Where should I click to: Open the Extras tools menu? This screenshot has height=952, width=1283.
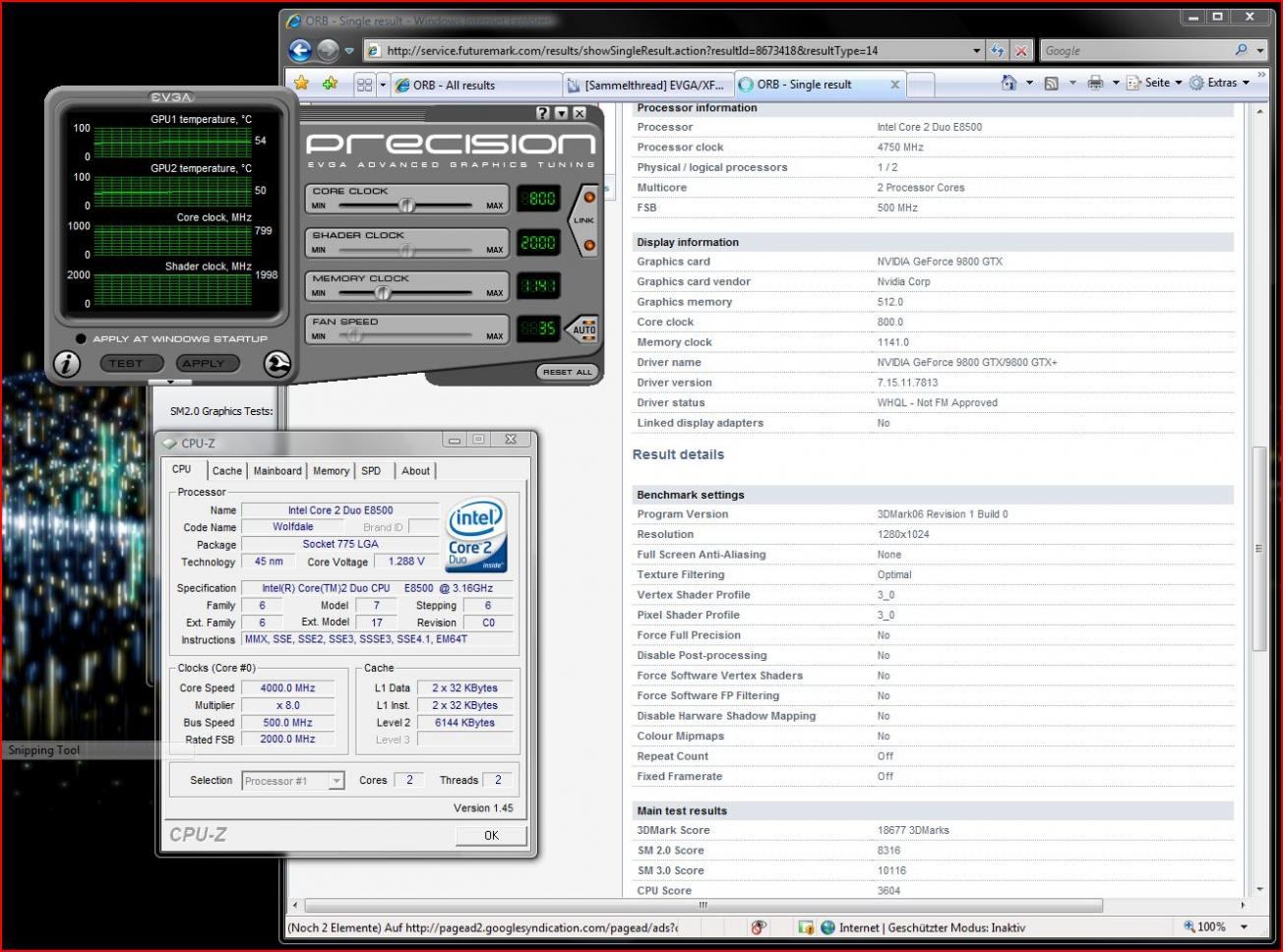(x=1219, y=84)
